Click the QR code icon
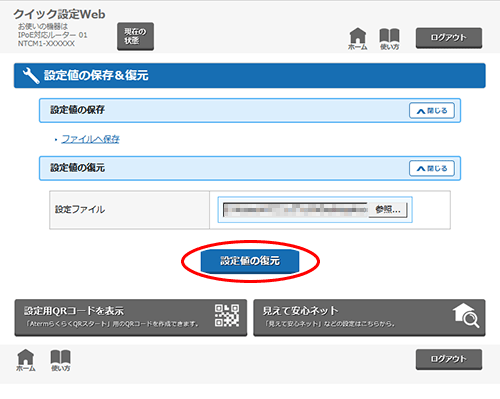 tap(227, 315)
